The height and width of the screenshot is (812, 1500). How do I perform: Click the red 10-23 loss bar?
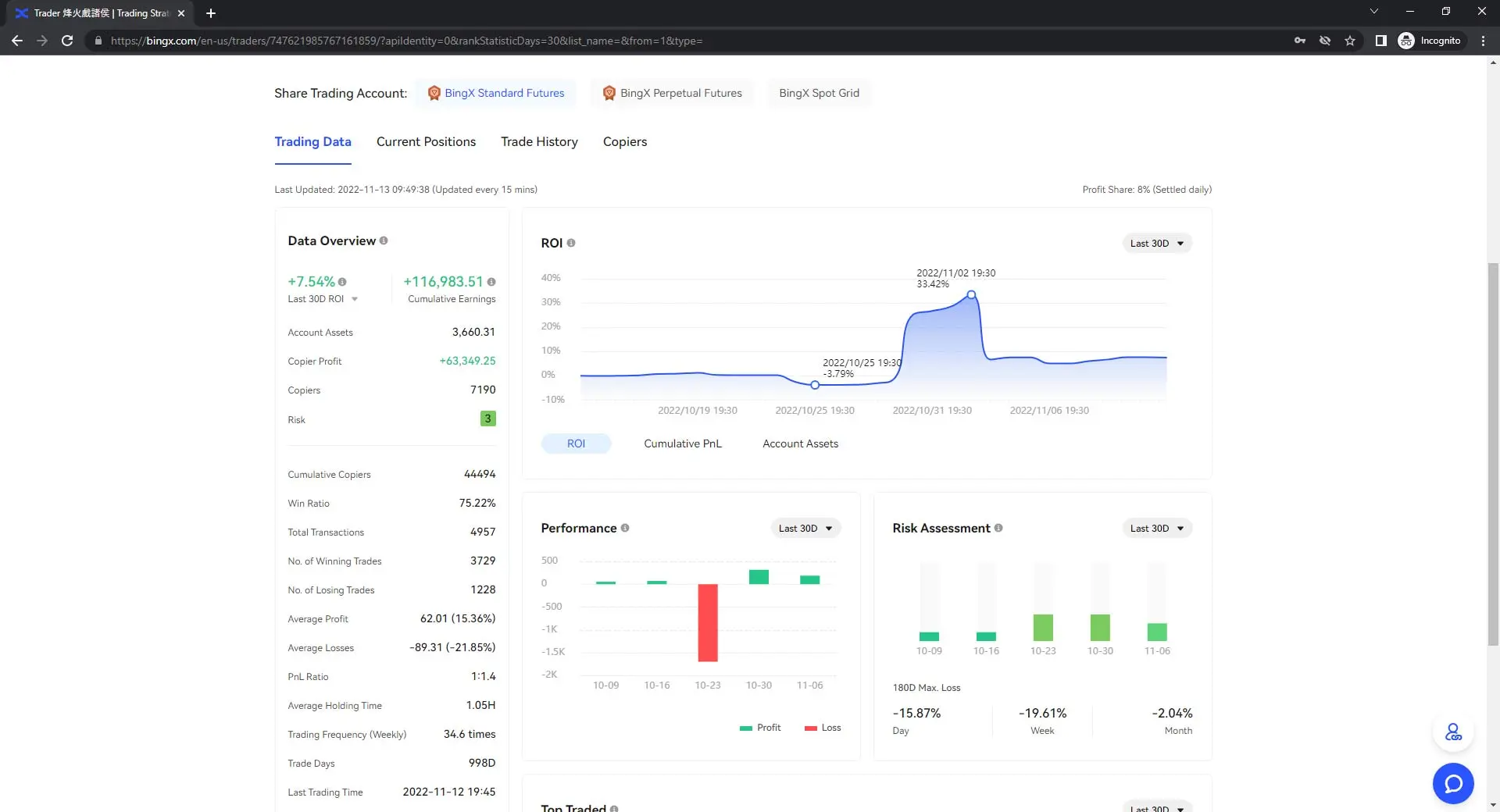coord(708,622)
